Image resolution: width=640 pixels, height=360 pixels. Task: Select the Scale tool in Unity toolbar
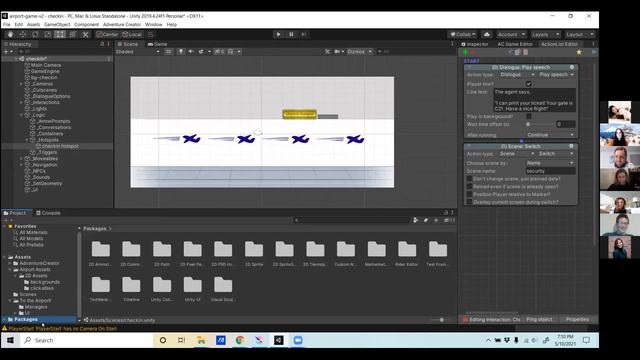click(48, 35)
